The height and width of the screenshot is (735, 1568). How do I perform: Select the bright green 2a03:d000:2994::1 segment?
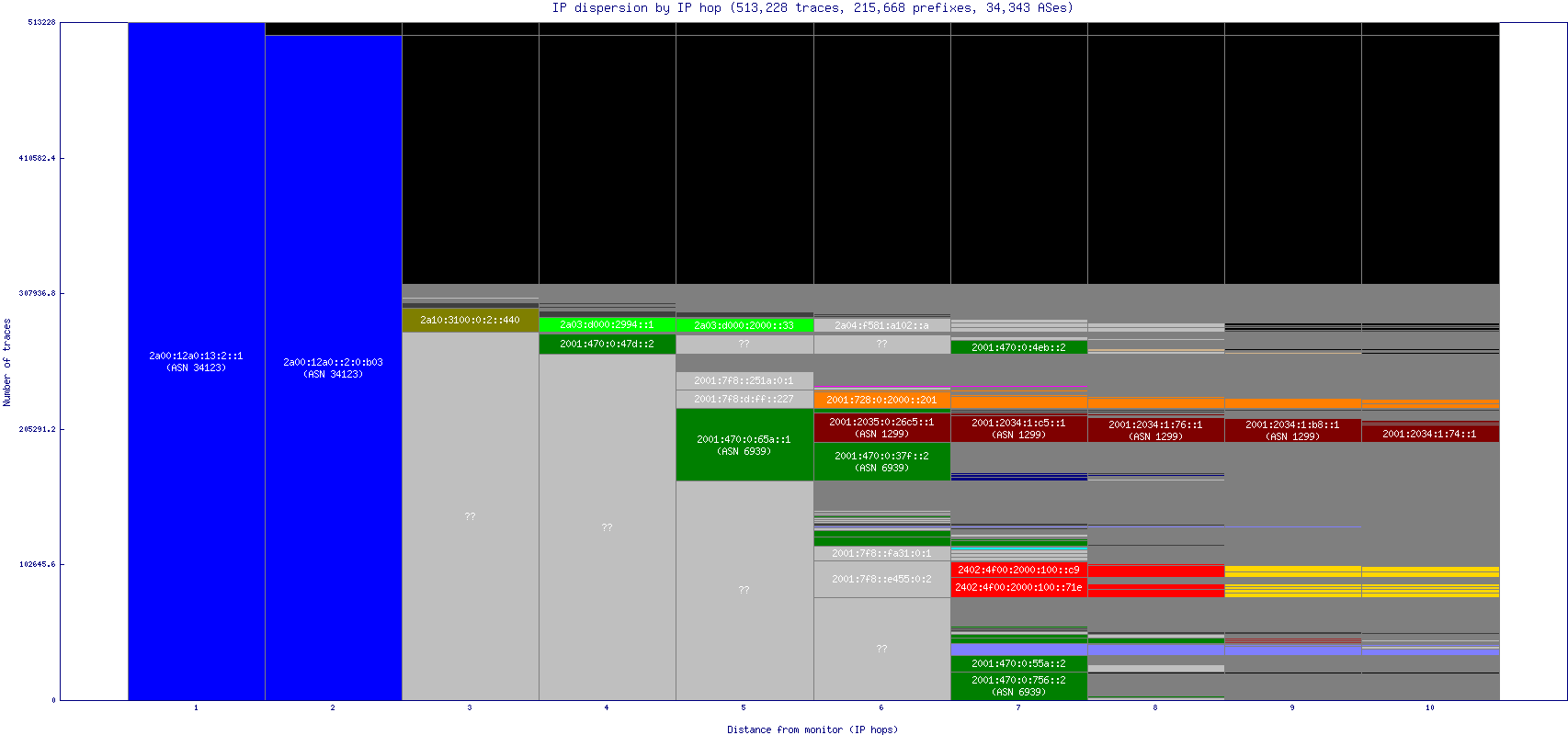[x=607, y=325]
